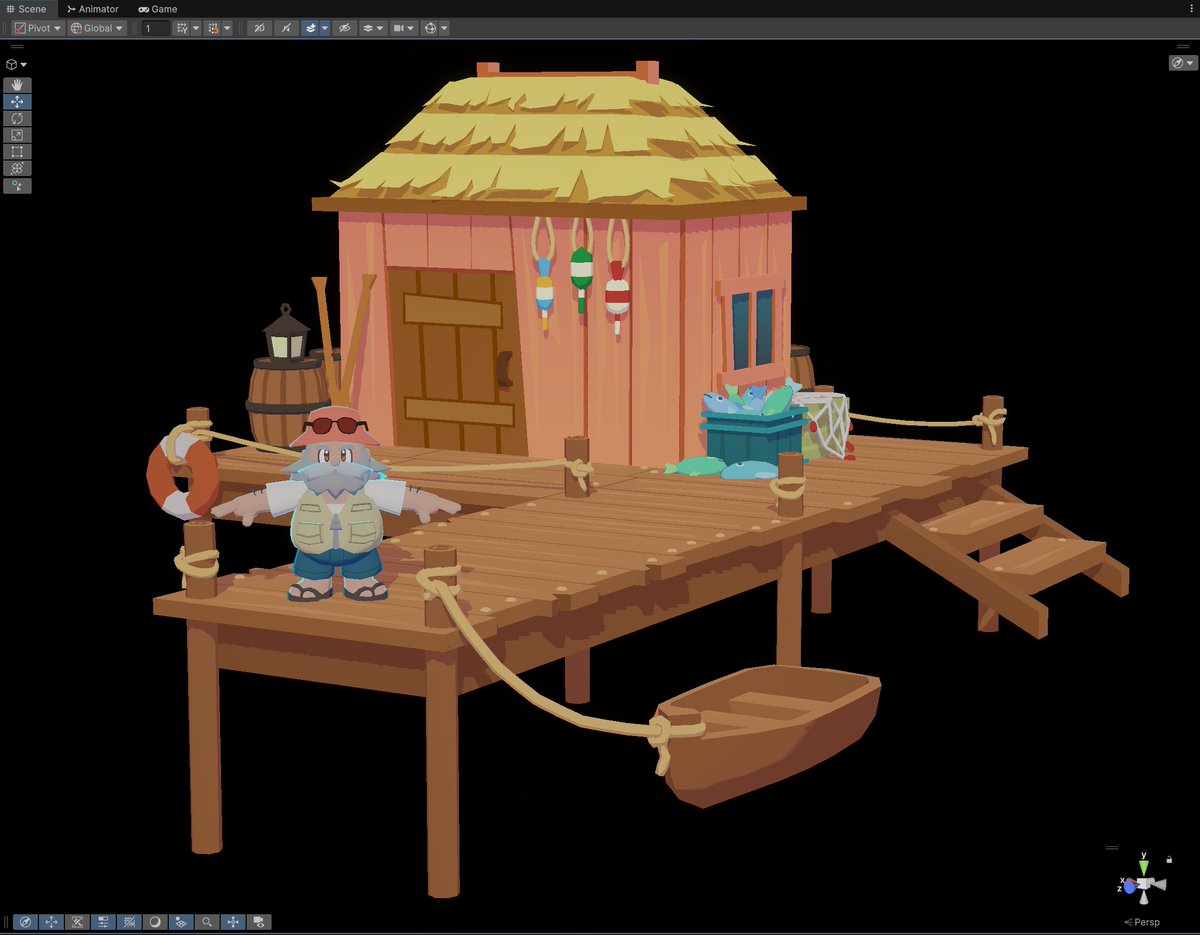Click the crescent circle icon in bottom toolbar
This screenshot has width=1200, height=935.
click(x=156, y=922)
